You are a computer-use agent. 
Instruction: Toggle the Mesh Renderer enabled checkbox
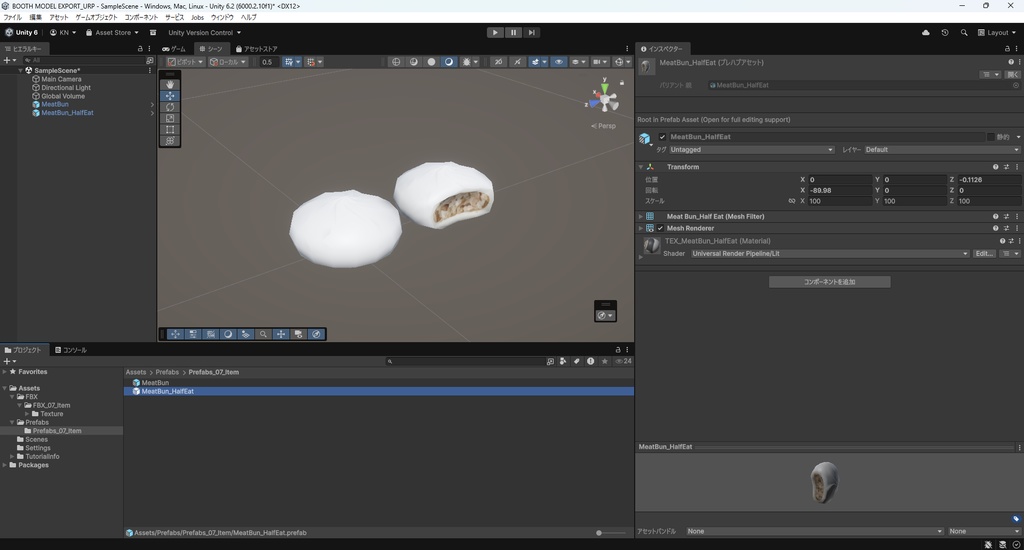(x=660, y=228)
